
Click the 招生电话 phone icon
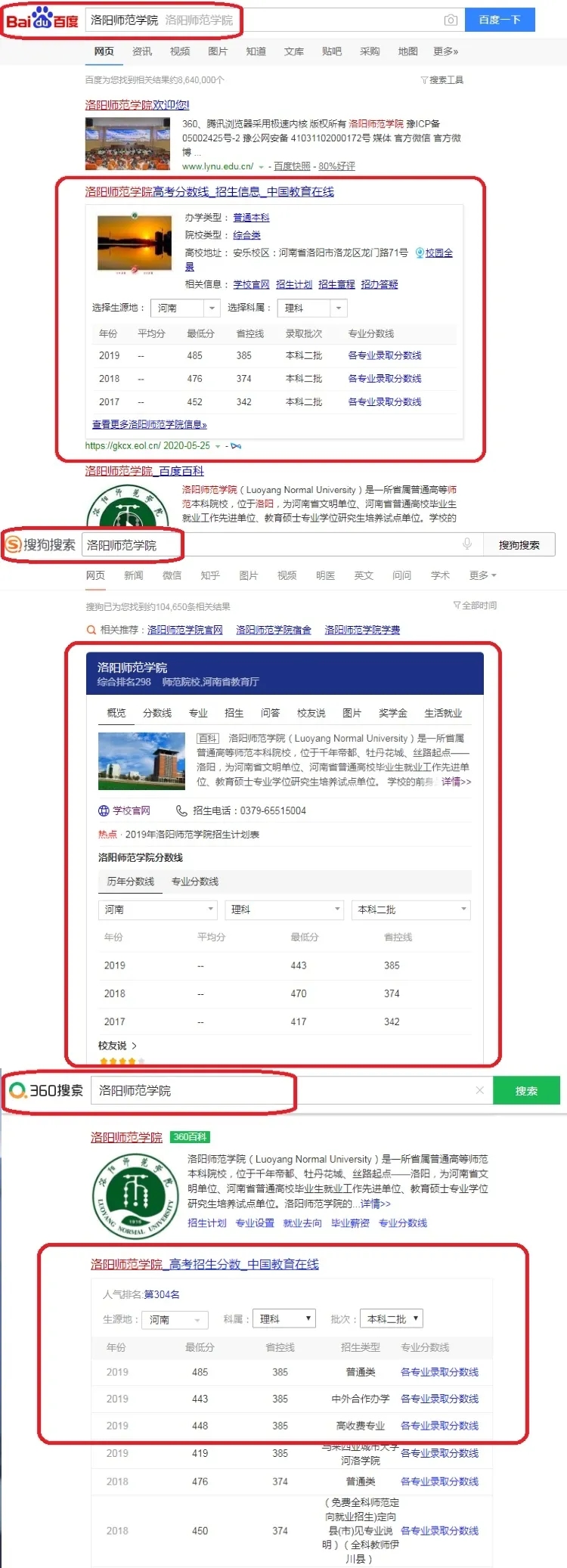(x=181, y=810)
